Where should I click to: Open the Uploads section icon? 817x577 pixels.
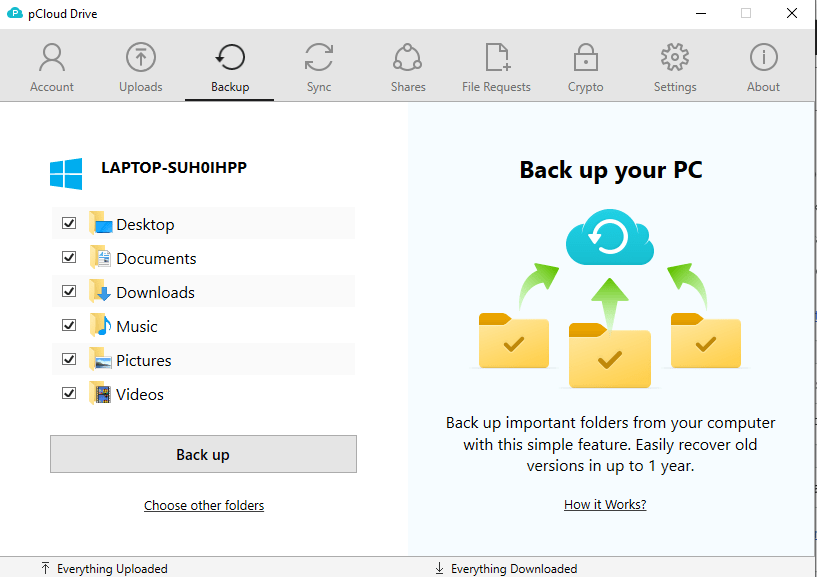click(141, 57)
